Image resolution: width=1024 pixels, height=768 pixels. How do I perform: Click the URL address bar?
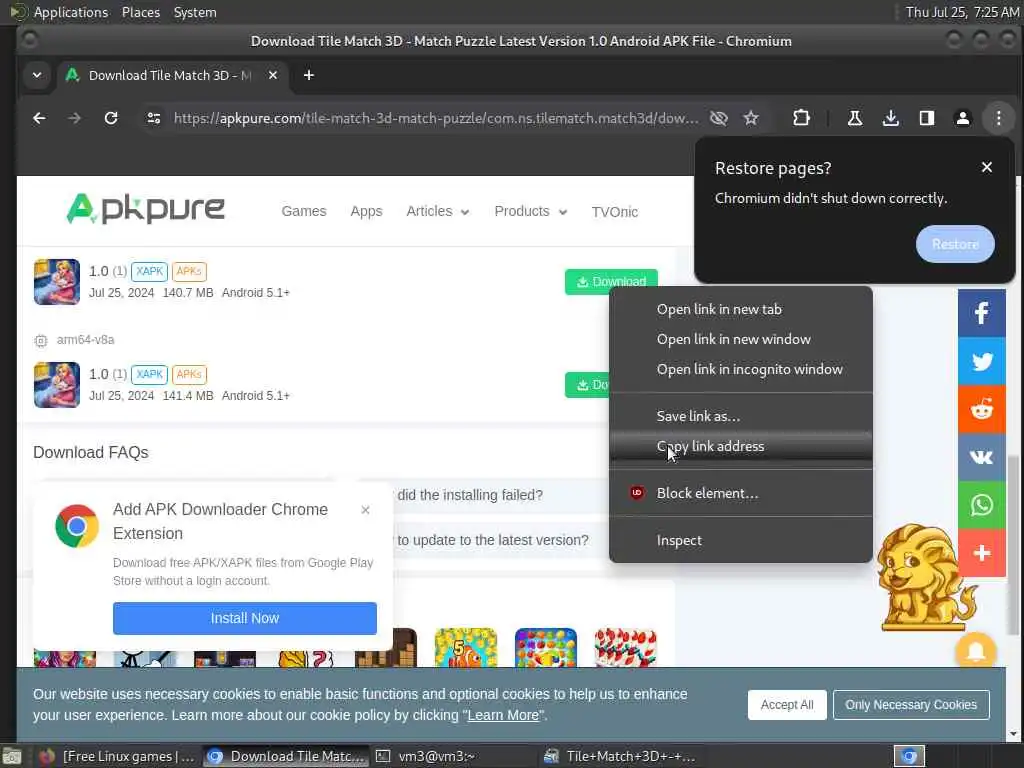pos(436,118)
